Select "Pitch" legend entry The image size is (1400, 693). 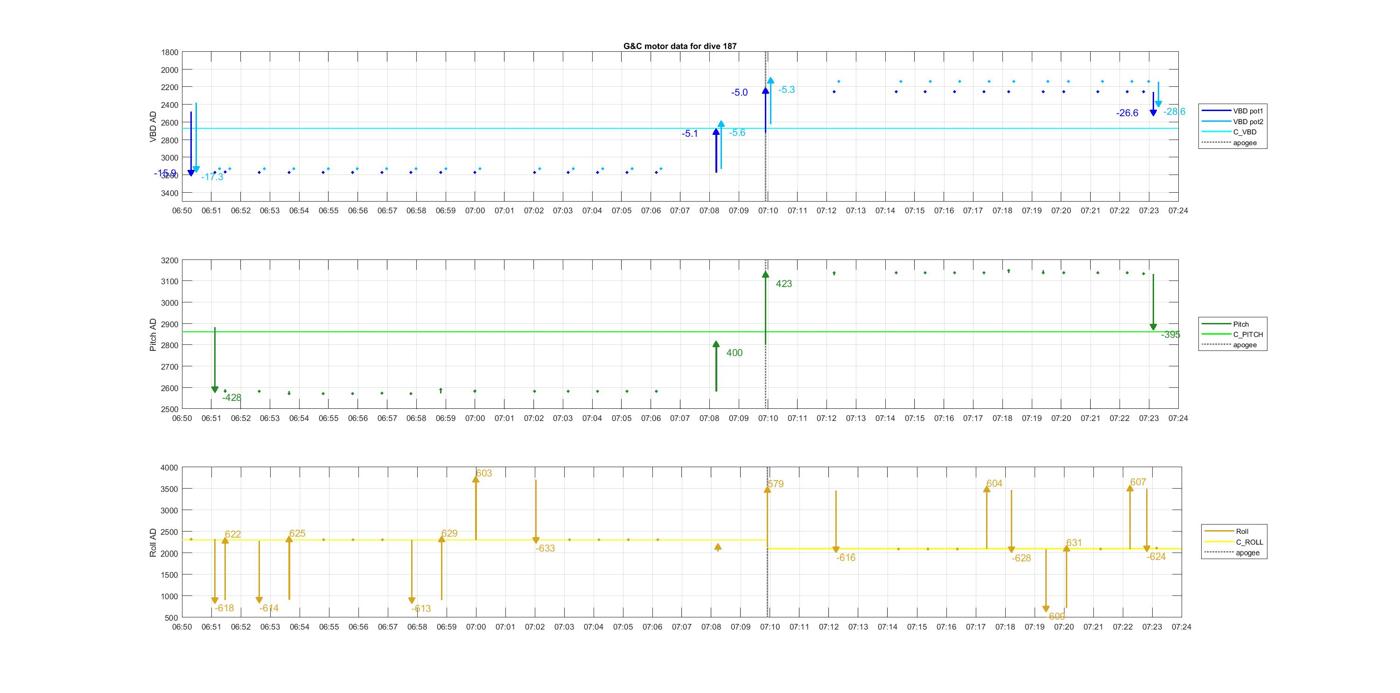tap(1241, 324)
